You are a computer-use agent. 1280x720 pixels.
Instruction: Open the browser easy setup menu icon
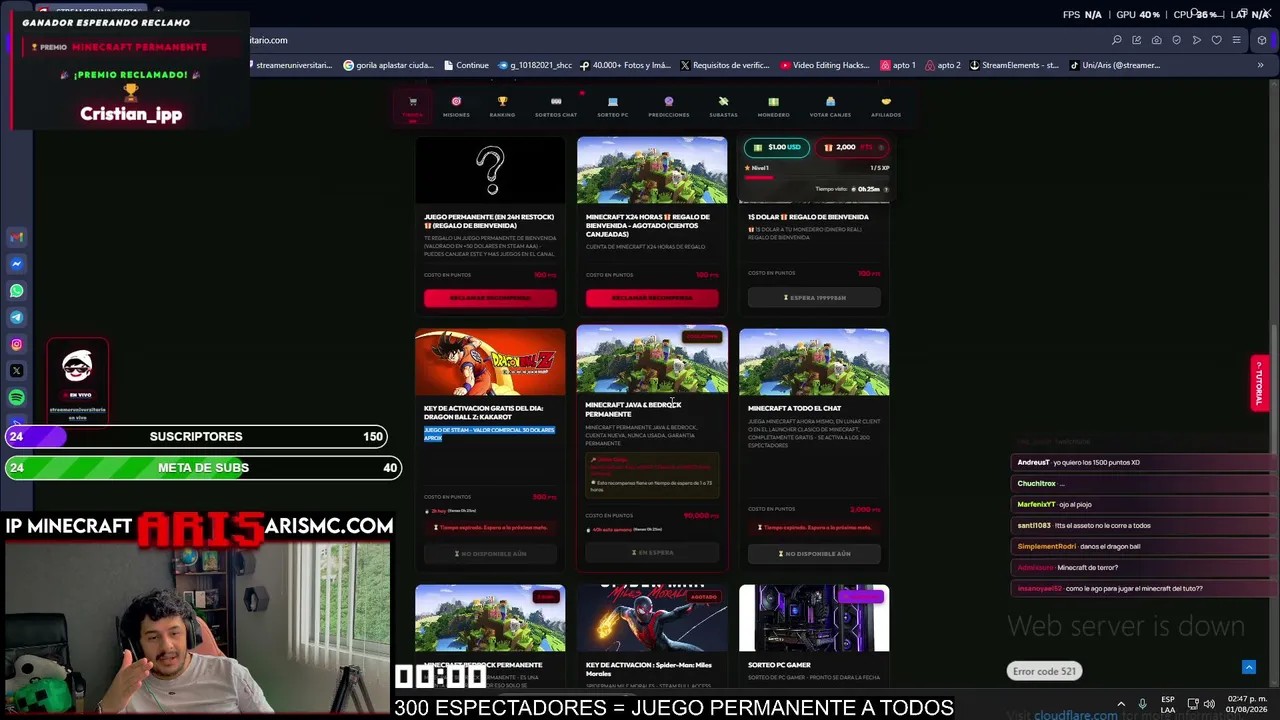pos(1237,40)
